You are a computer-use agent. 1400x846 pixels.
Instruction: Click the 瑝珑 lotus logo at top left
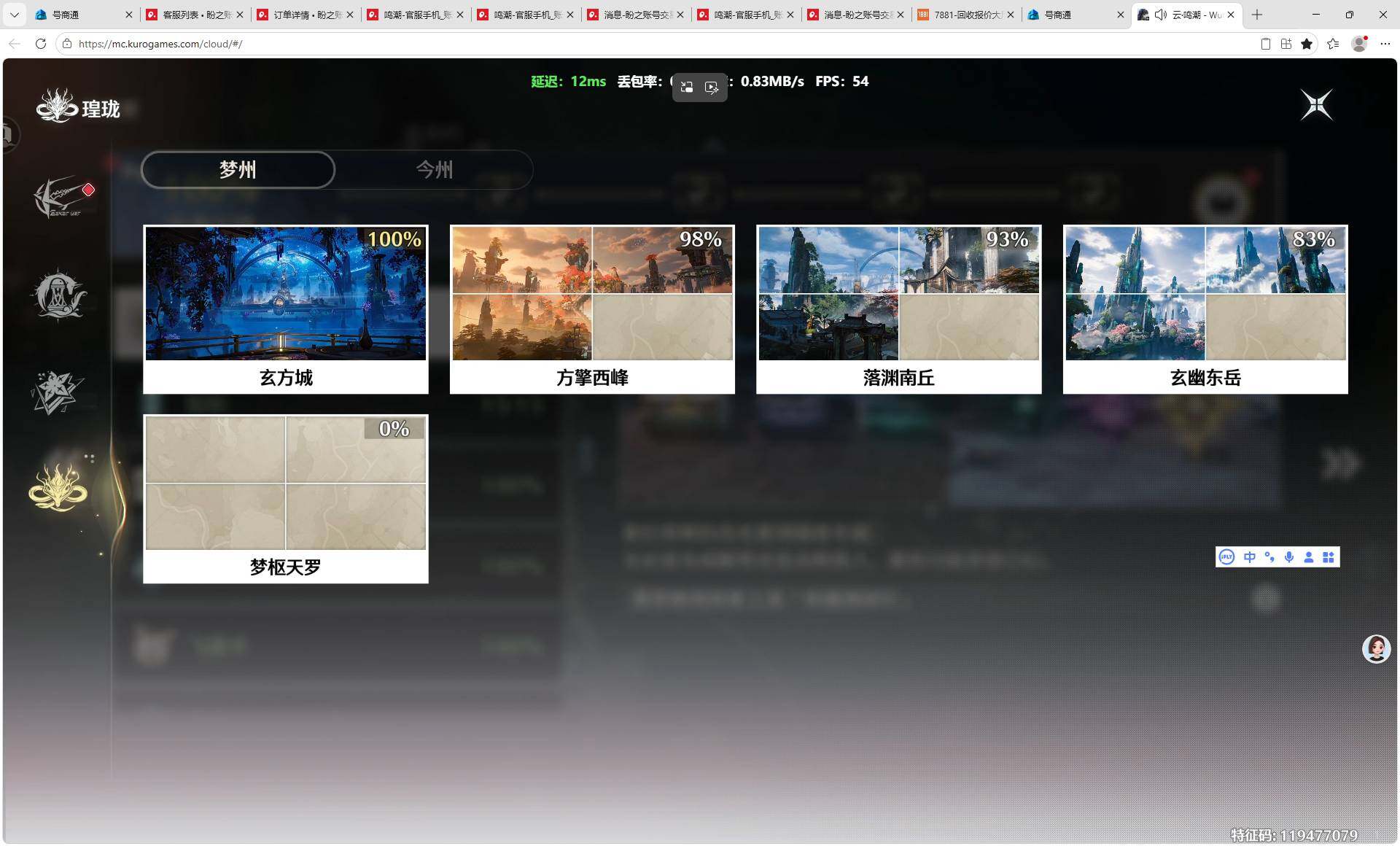pyautogui.click(x=57, y=106)
